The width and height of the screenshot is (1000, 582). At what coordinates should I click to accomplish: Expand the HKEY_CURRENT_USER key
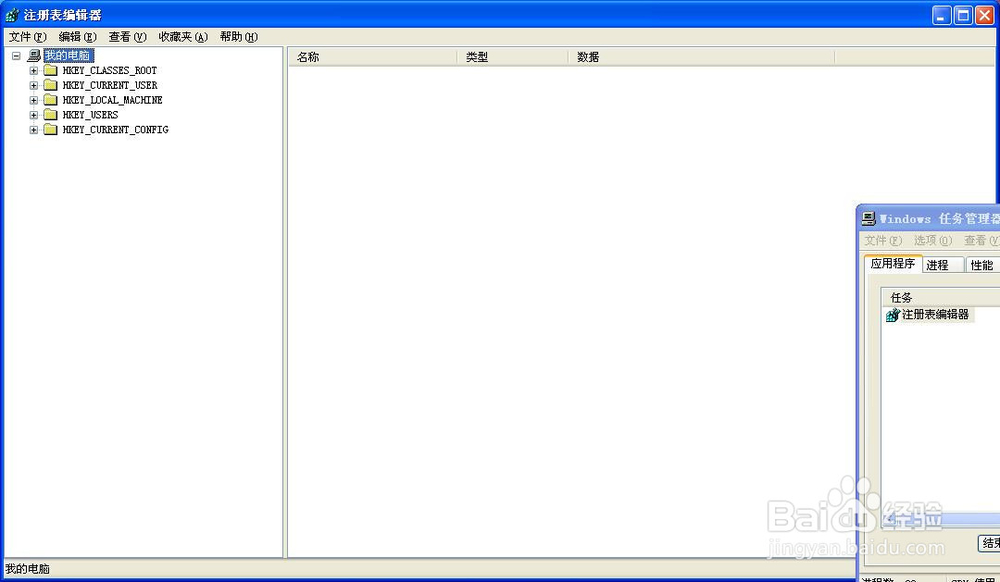tap(34, 85)
